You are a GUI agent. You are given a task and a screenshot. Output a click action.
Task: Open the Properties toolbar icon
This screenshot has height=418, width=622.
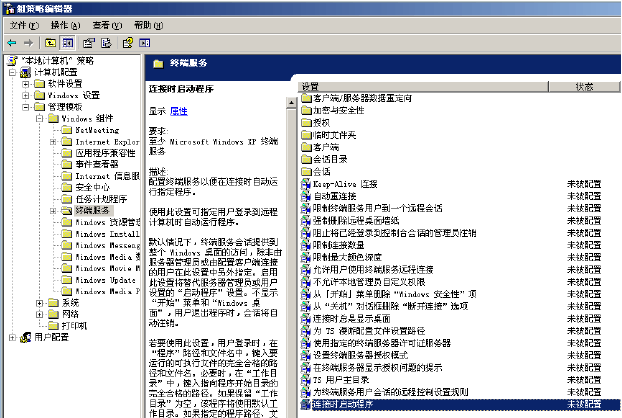89,43
